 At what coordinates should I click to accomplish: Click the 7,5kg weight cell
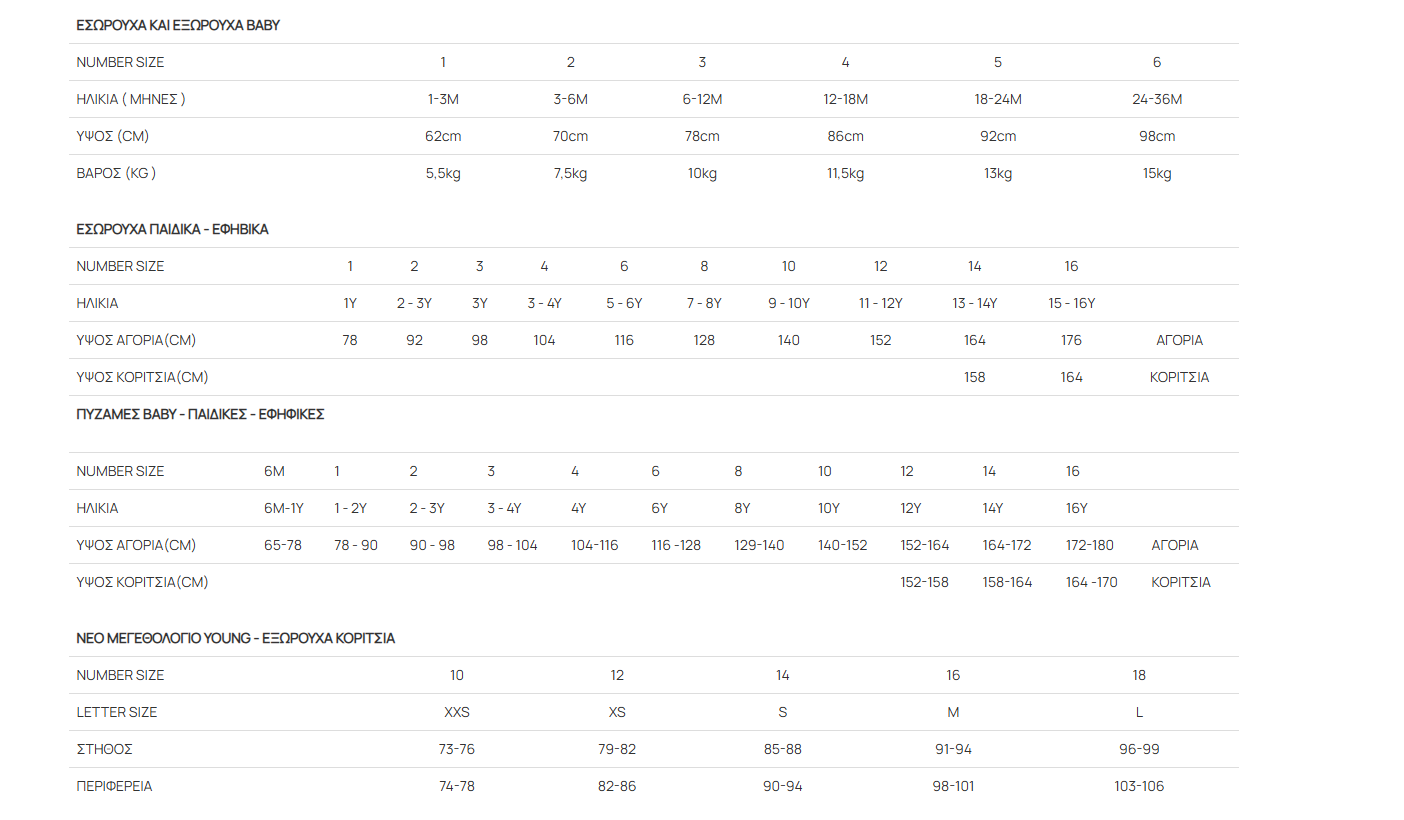point(570,173)
